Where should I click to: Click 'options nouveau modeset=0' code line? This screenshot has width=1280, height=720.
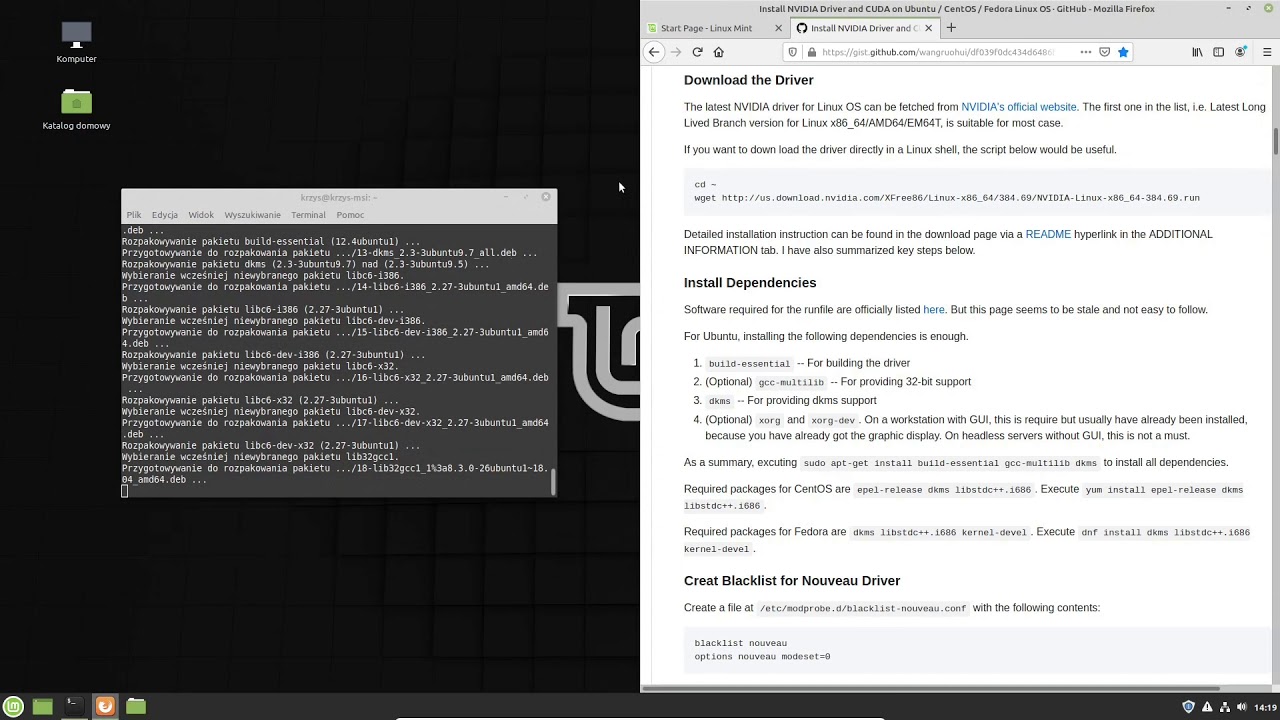pos(762,657)
